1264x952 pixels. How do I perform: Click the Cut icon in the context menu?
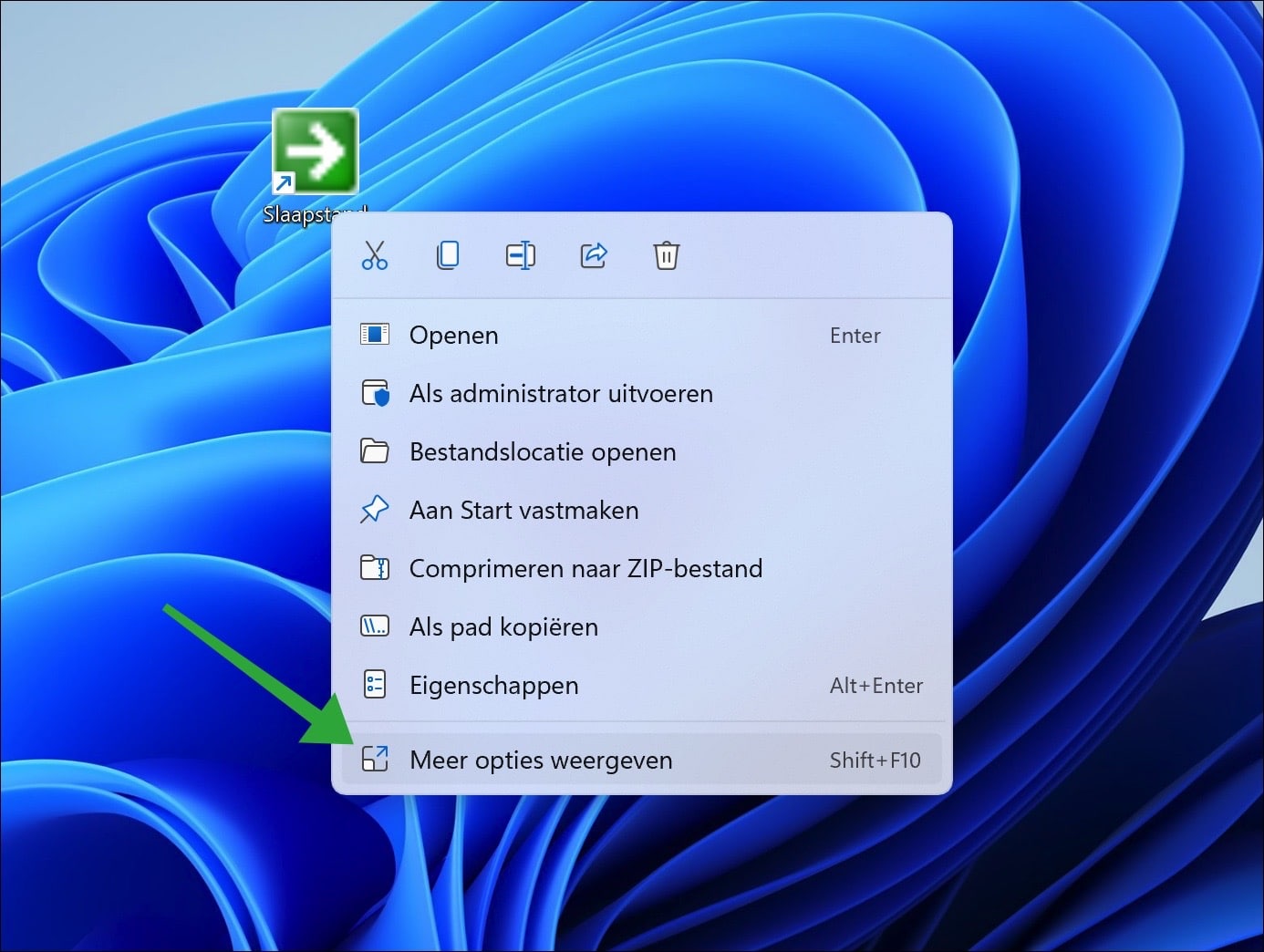point(375,256)
